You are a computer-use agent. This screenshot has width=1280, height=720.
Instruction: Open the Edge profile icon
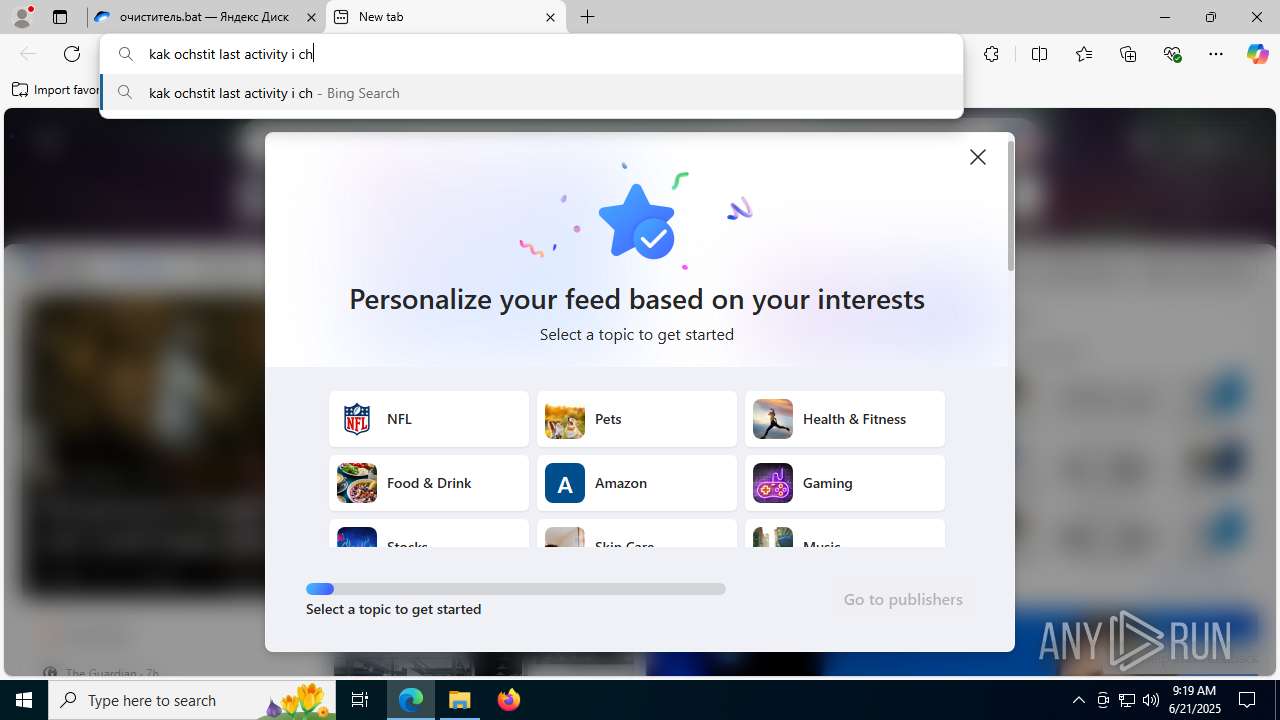coord(22,17)
